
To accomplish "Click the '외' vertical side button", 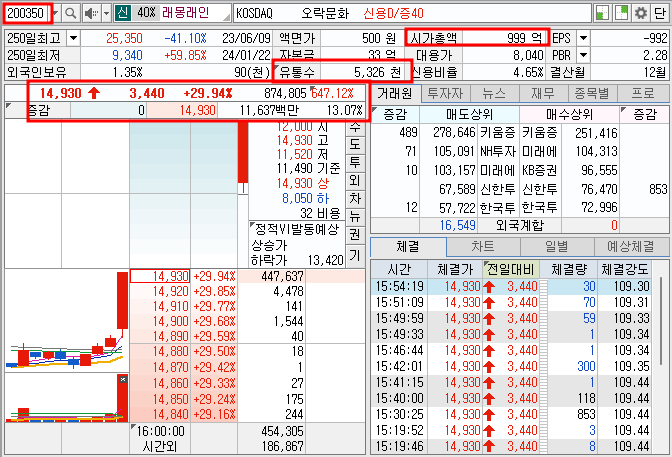I will point(355,180).
